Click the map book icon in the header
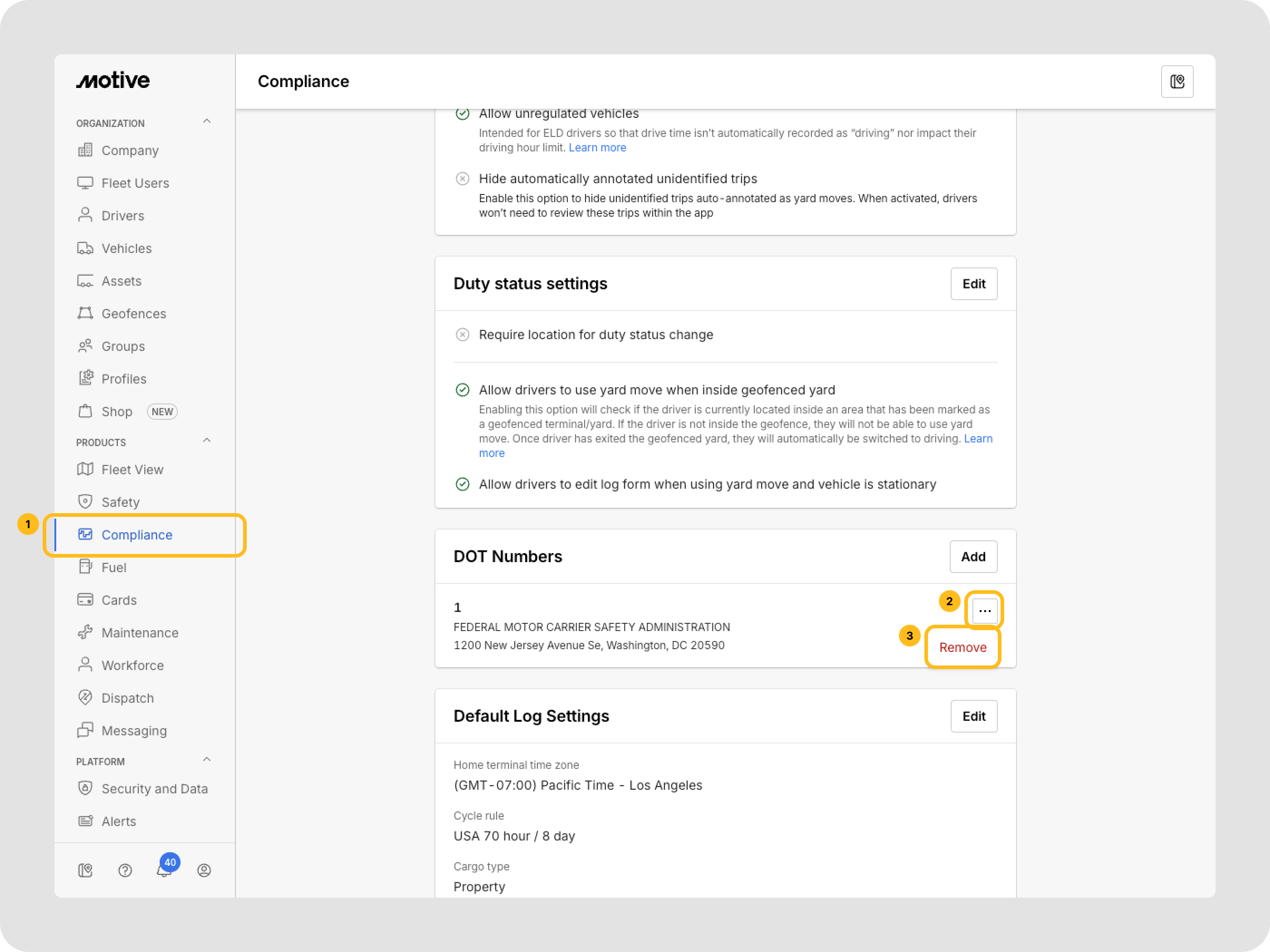Screen dimensions: 1270x952 tap(1177, 82)
